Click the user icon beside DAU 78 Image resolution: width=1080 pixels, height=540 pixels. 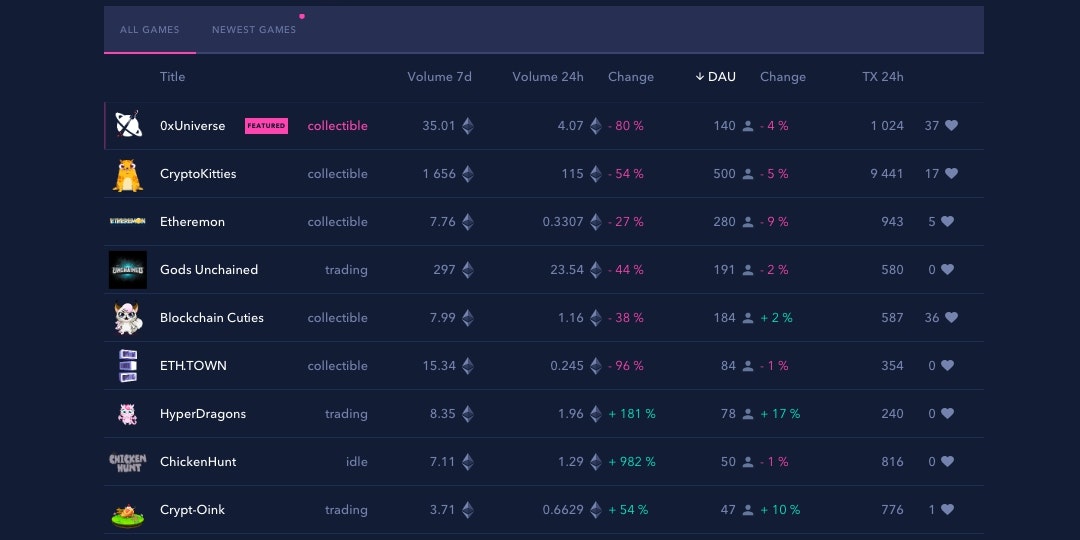point(748,414)
